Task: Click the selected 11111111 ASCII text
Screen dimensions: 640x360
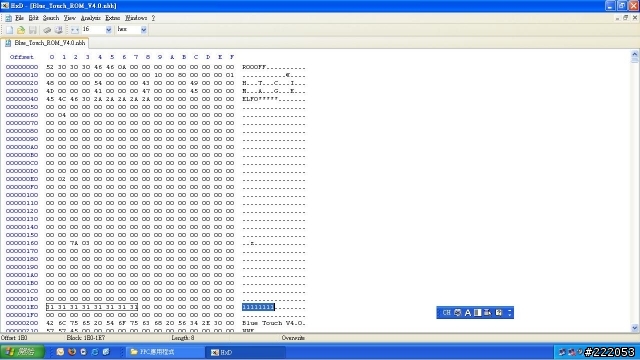Action: point(258,307)
